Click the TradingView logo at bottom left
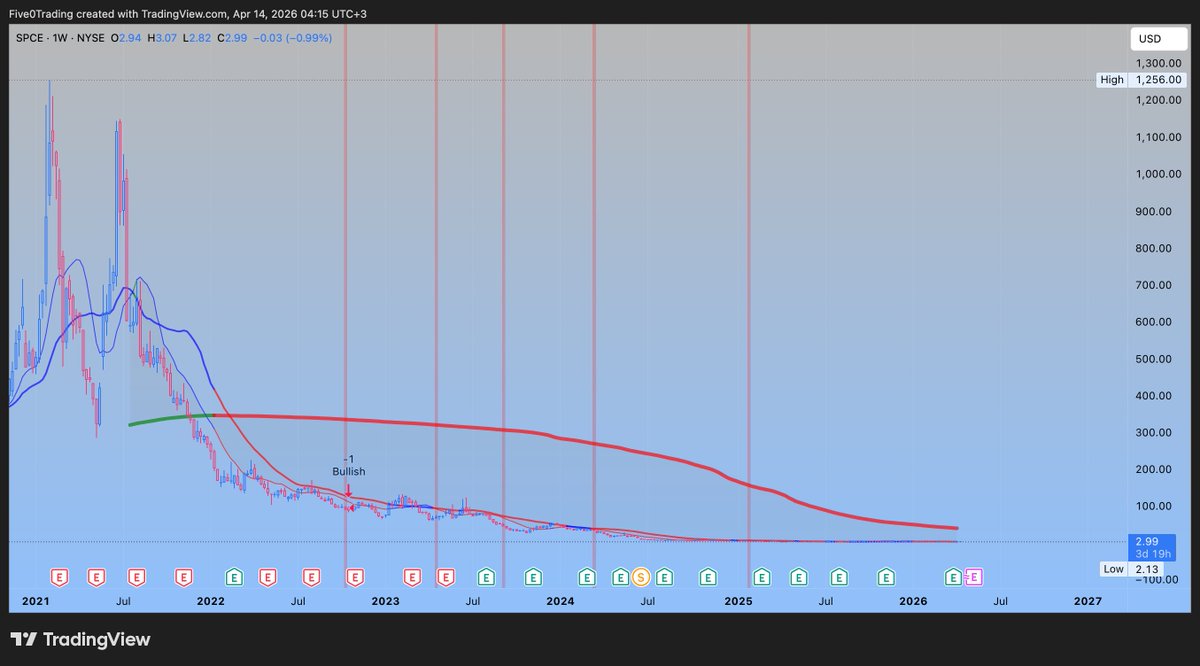 click(79, 639)
